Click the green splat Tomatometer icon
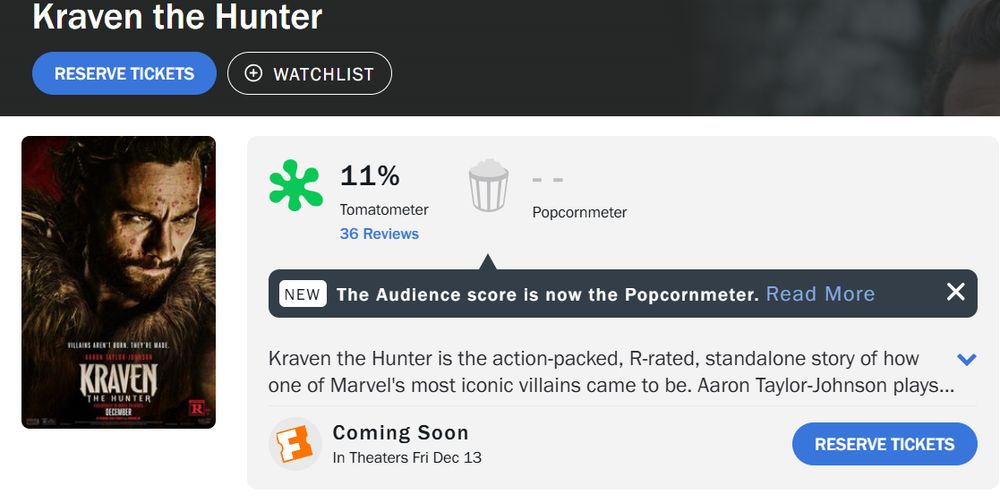This screenshot has width=1000, height=502. (295, 186)
